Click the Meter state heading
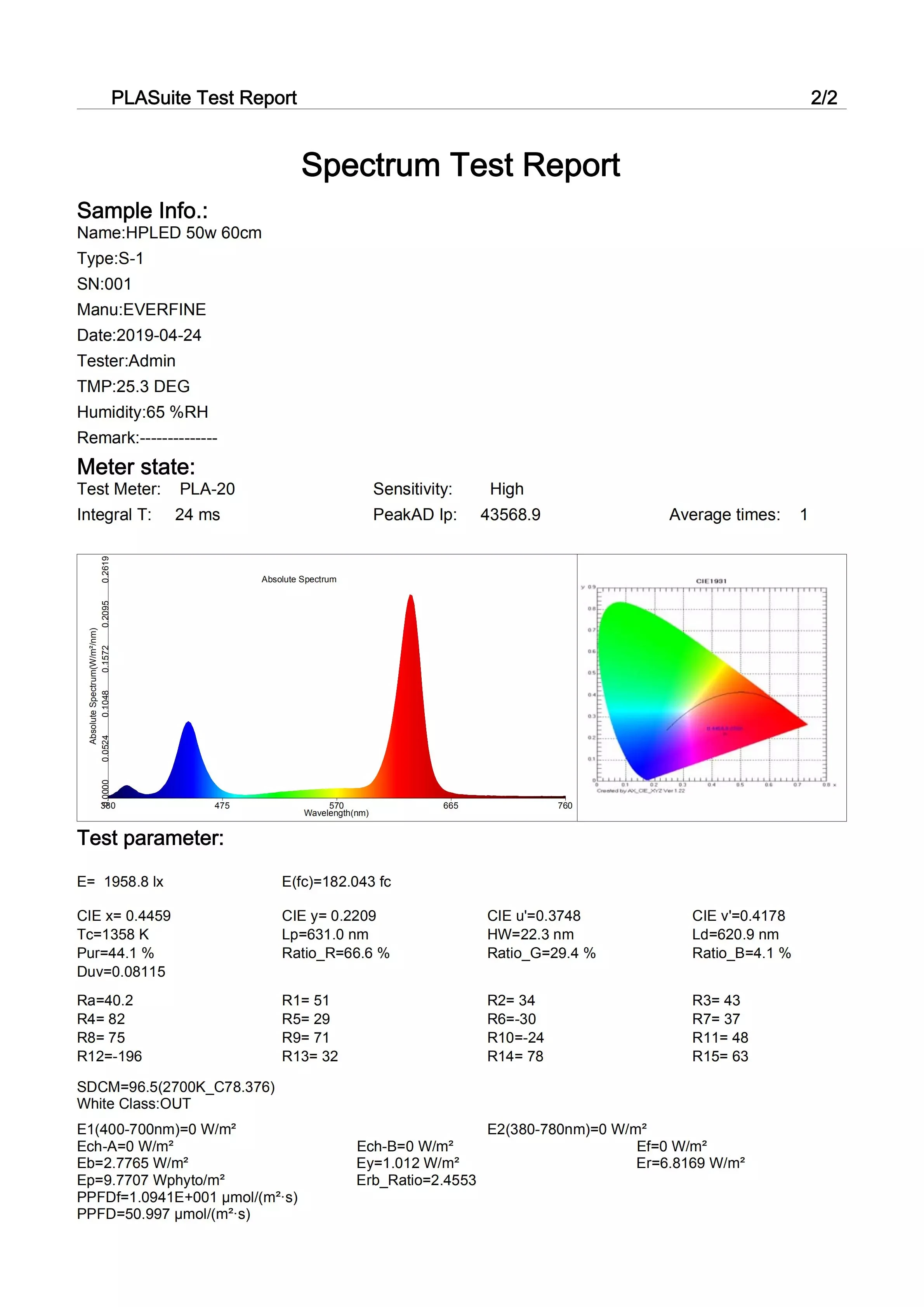Screen dimensions: 924x1307 click(136, 467)
